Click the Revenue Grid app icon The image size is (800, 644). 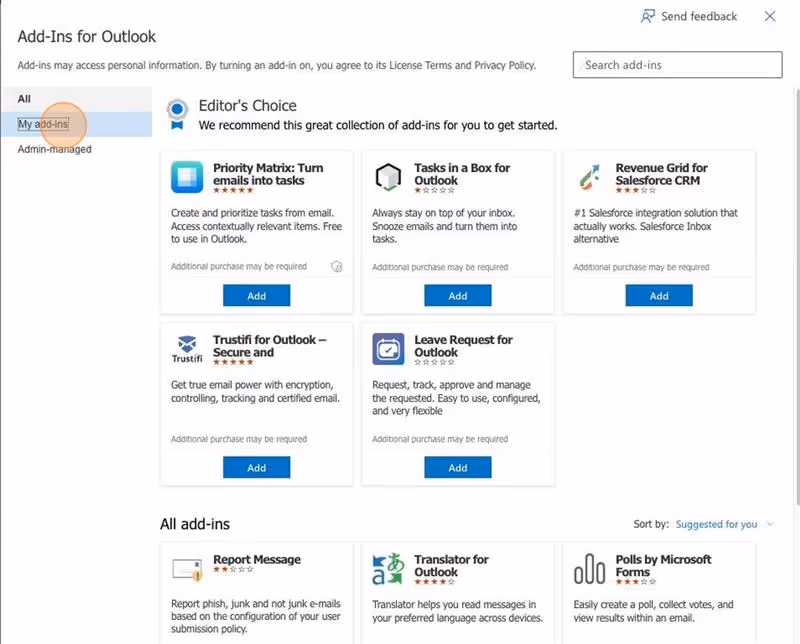pos(589,177)
